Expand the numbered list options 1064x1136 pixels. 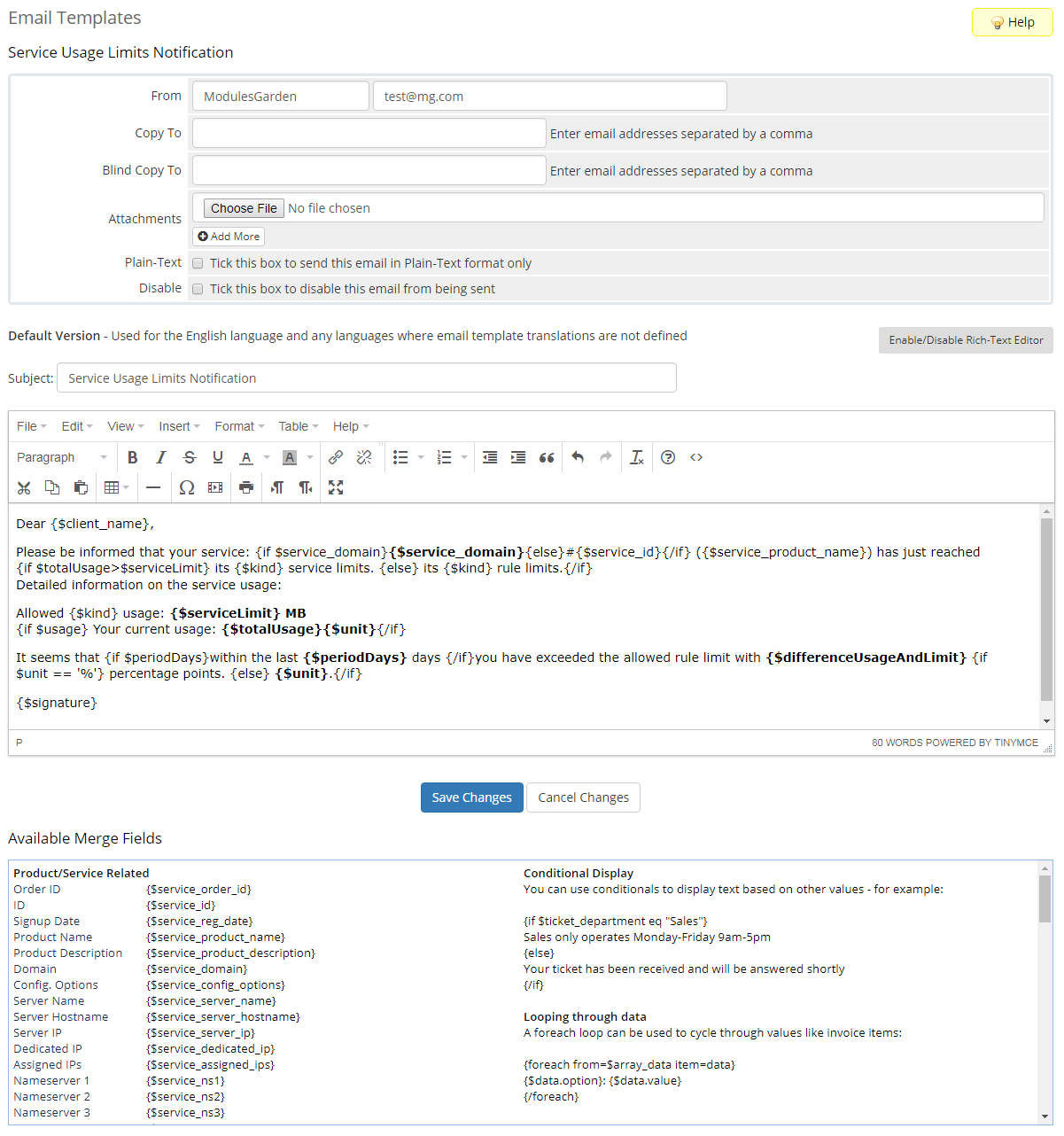[x=464, y=457]
